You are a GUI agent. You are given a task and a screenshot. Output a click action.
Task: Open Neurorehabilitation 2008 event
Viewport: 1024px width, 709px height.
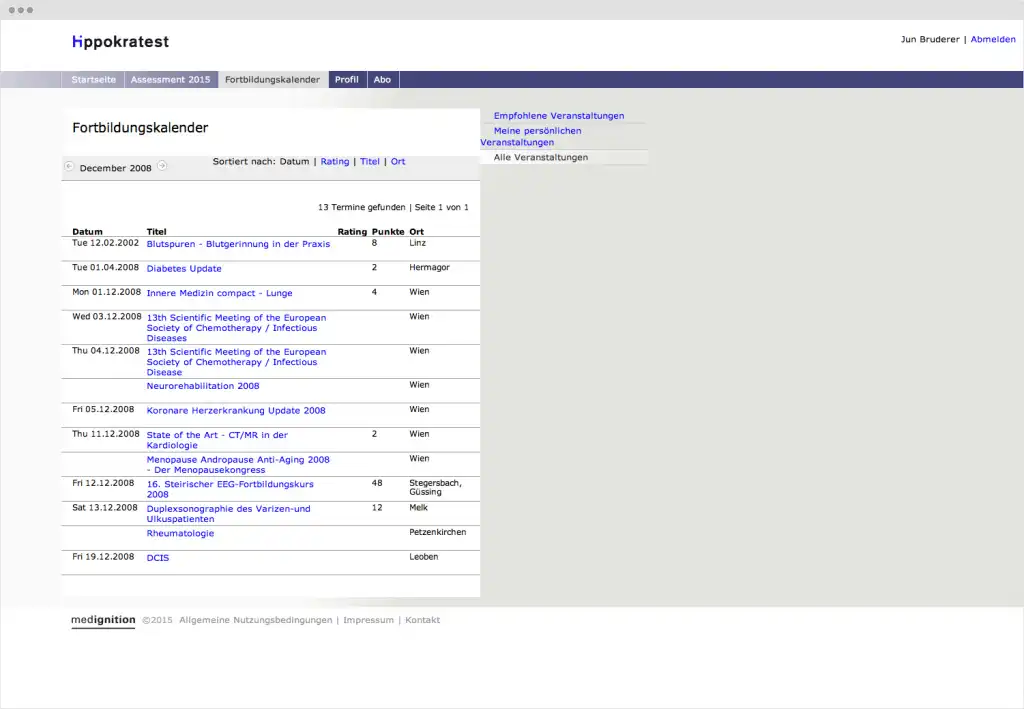tap(203, 386)
